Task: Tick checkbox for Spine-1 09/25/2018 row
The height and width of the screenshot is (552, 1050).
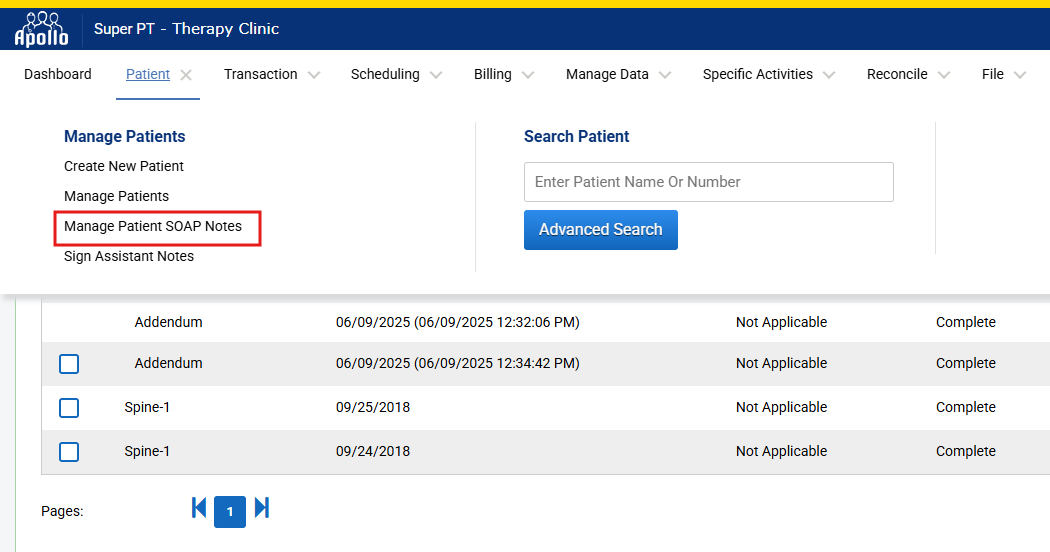Action: [x=69, y=408]
